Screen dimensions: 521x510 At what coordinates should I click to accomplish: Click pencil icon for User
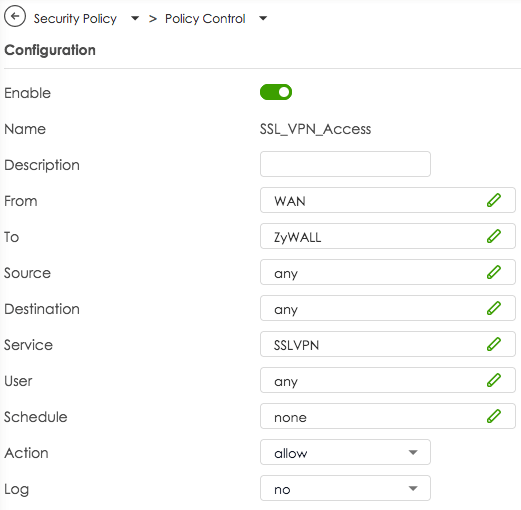(x=494, y=380)
